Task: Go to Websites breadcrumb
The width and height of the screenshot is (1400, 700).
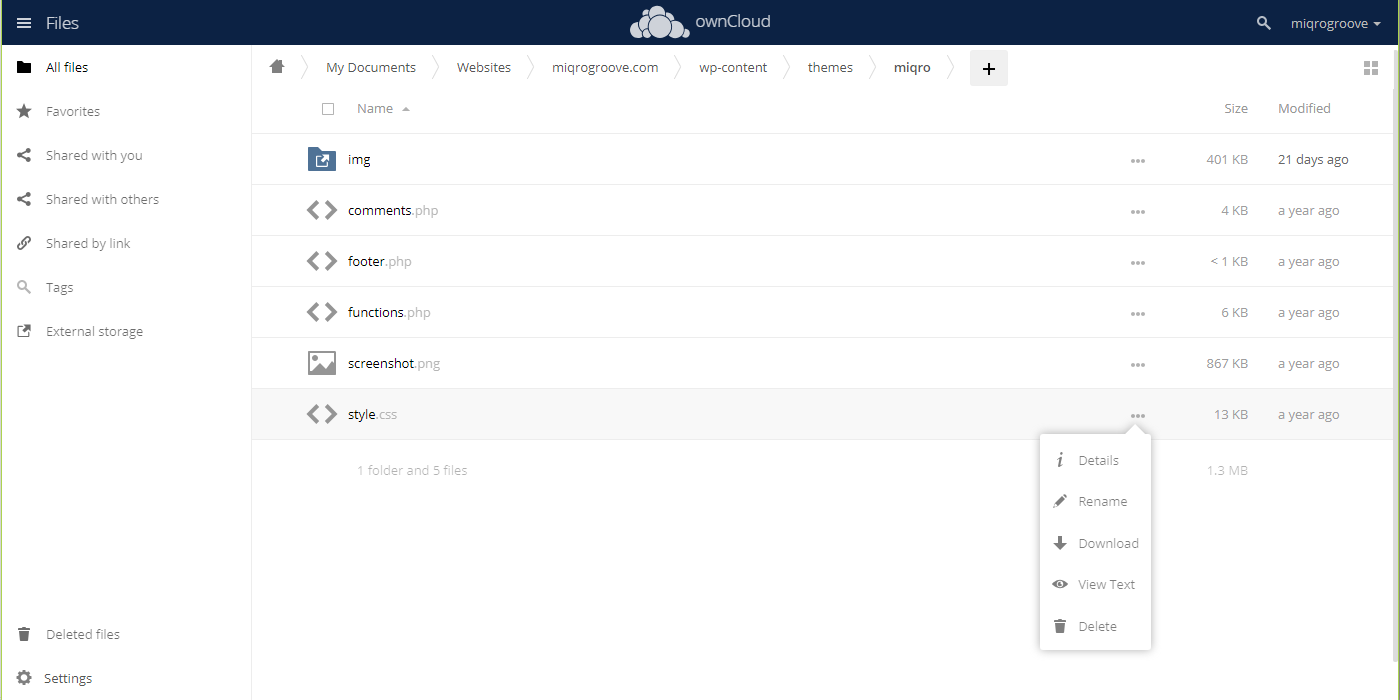Action: (x=484, y=68)
